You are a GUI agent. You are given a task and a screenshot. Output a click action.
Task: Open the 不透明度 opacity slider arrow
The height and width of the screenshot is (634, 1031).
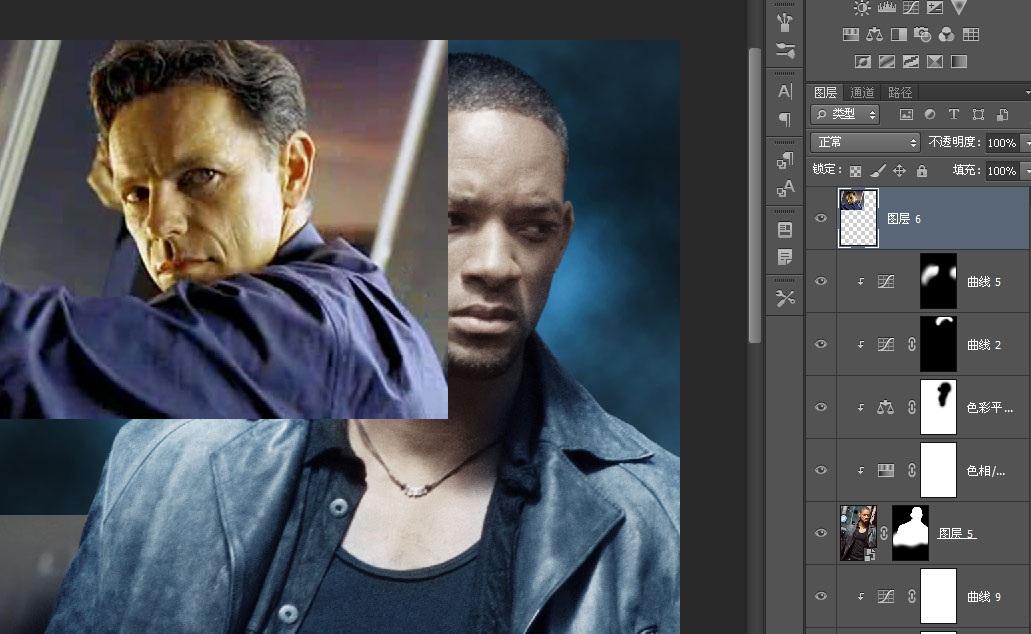(x=1026, y=143)
